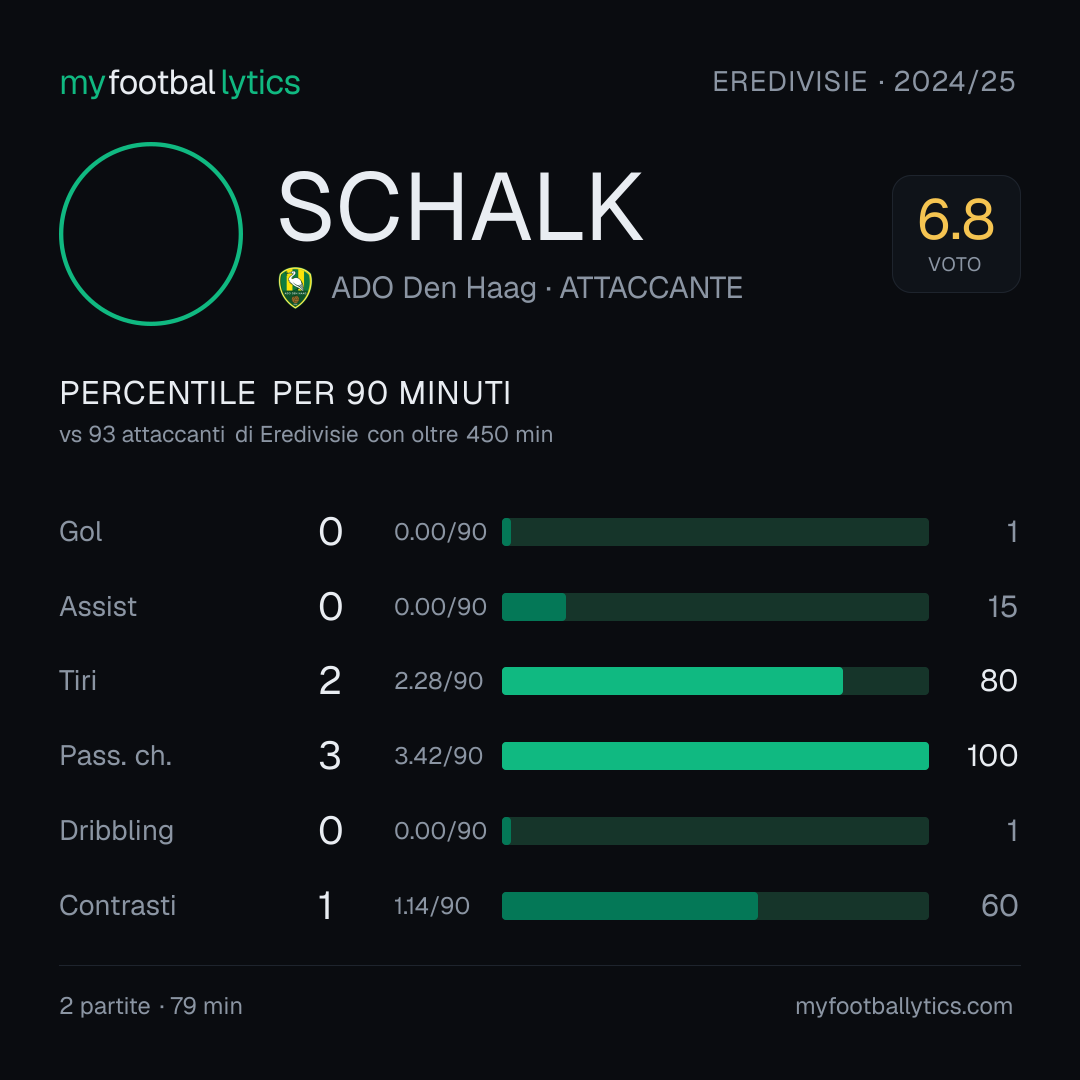The image size is (1080, 1080).
Task: Click the Pass. ch. percentile bar
Action: tap(715, 756)
